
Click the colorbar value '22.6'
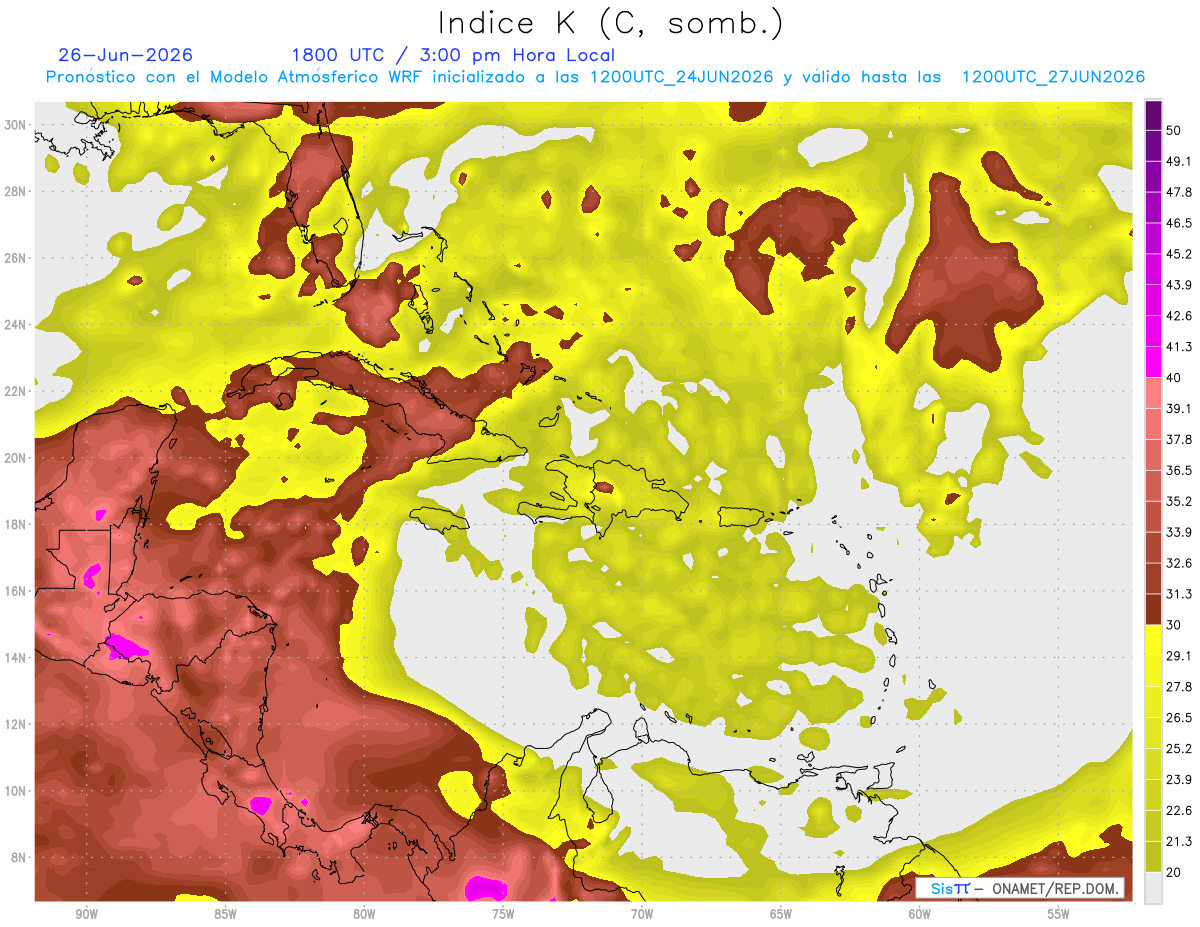point(1179,811)
